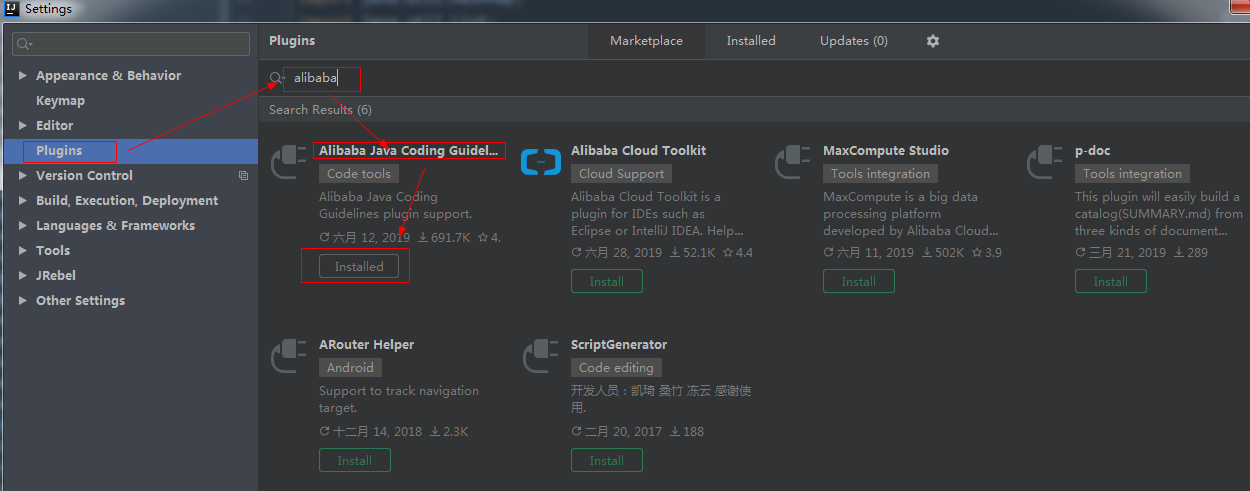Open MaxCompute Studio plugin title
Image resolution: width=1250 pixels, height=491 pixels.
pyautogui.click(x=886, y=151)
